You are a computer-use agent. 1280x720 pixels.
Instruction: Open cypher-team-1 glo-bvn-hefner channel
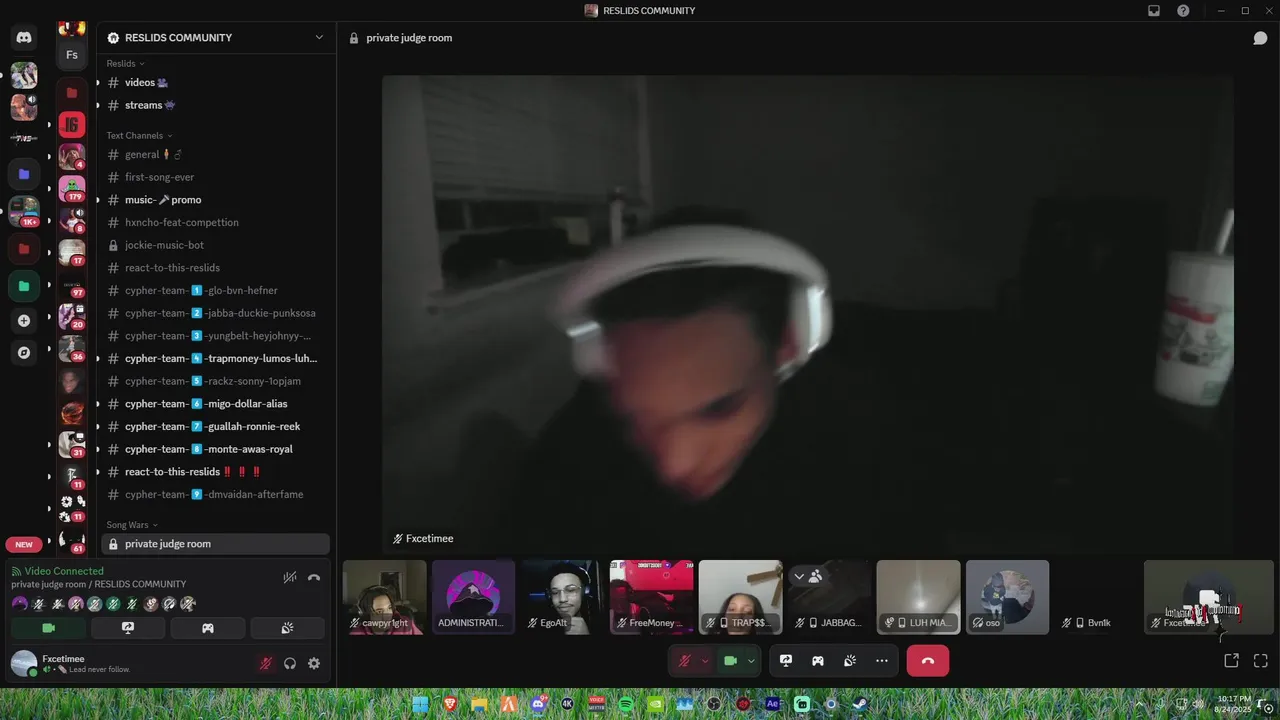click(215, 290)
